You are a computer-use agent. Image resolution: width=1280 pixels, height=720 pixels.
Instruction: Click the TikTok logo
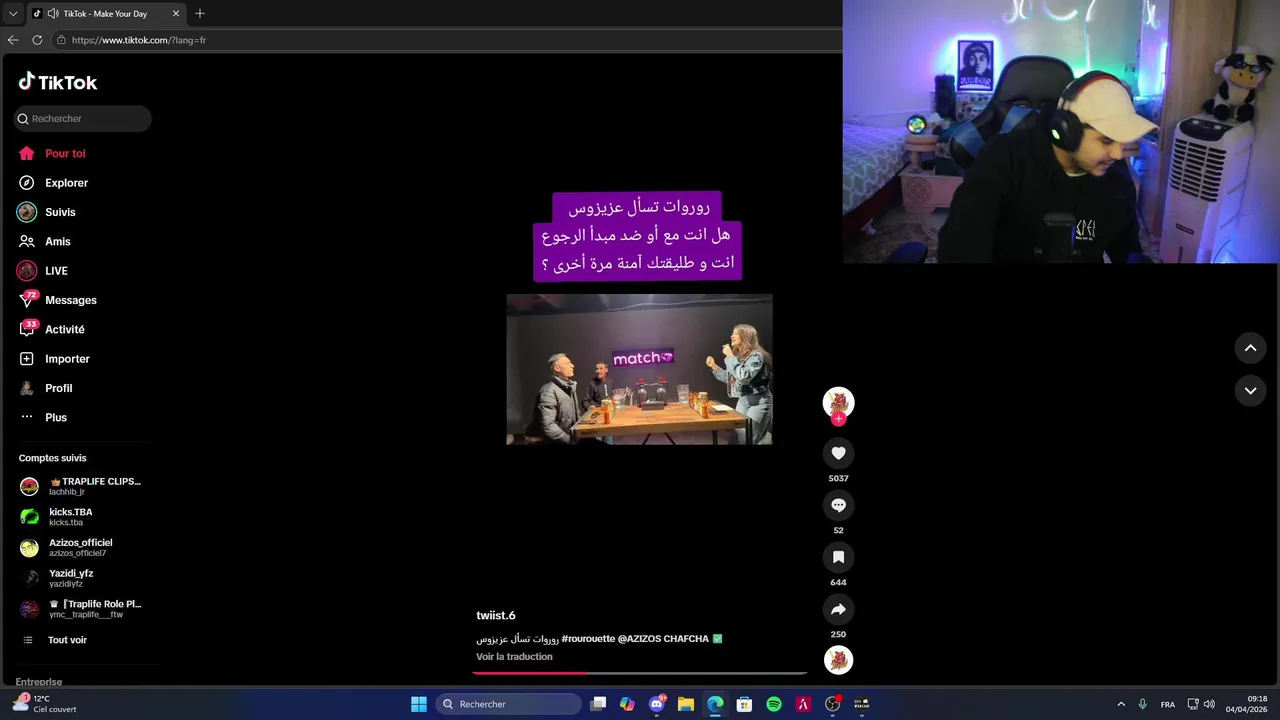point(58,82)
